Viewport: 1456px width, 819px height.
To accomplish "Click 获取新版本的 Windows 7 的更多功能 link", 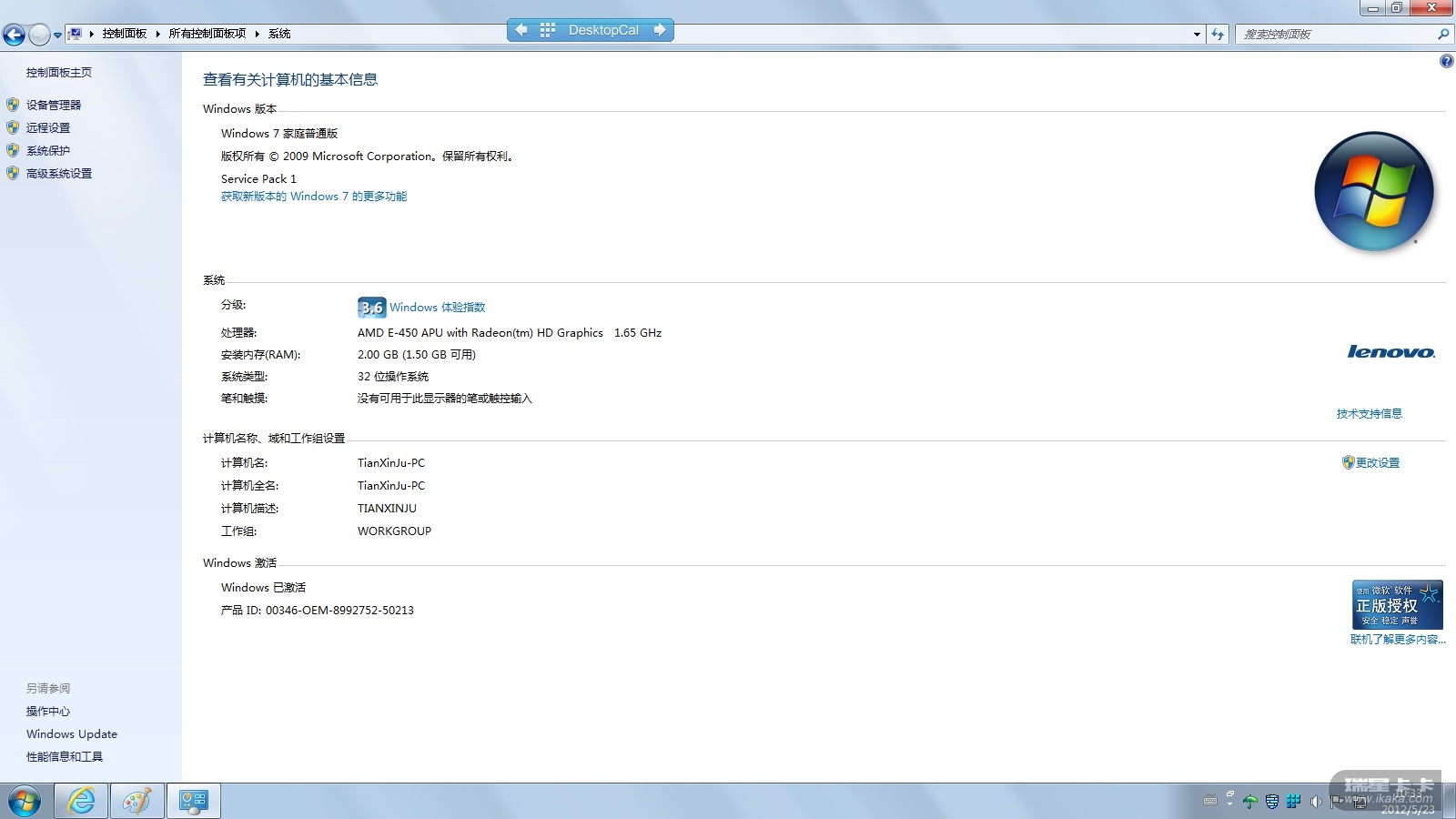I will tap(314, 197).
